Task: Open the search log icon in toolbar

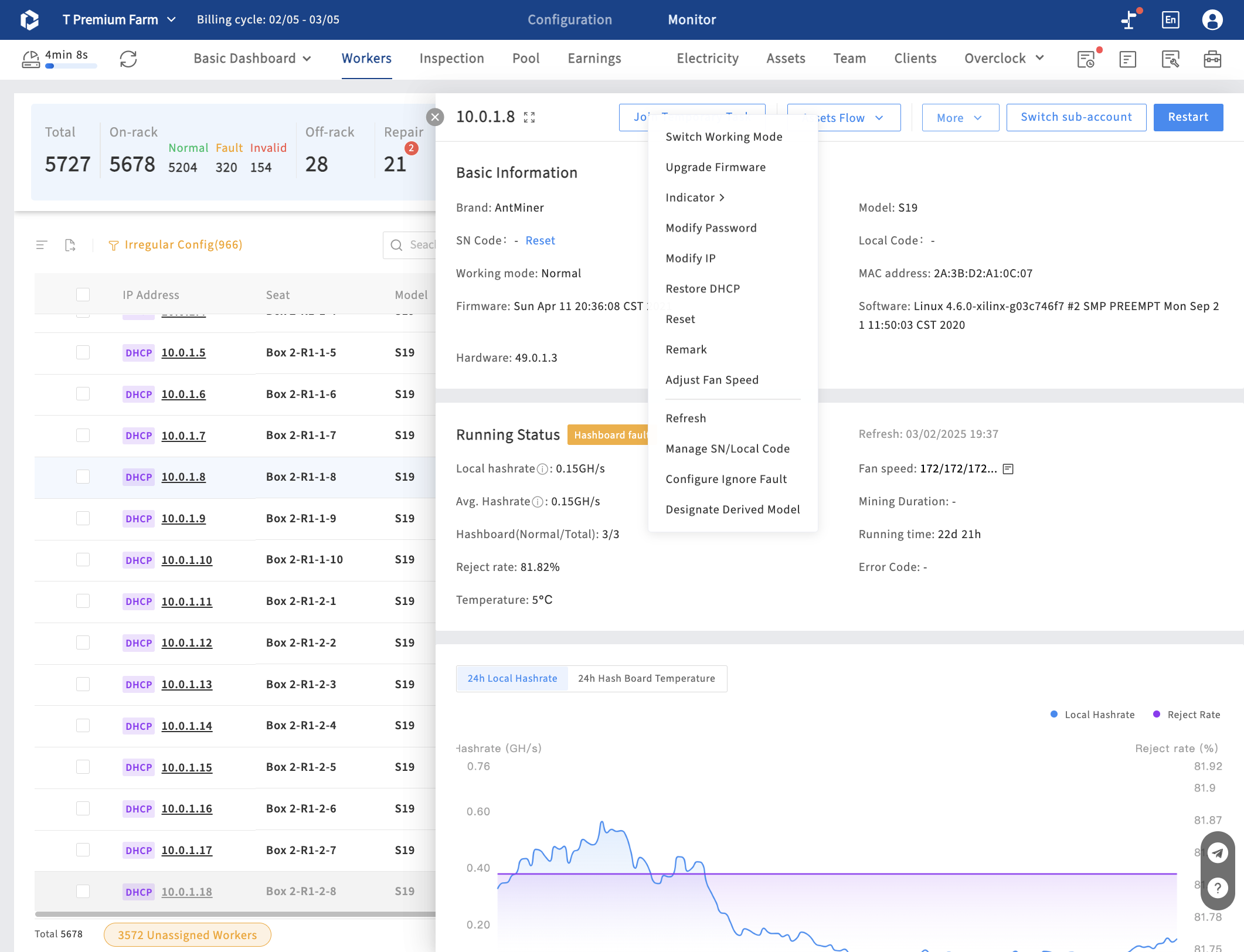Action: [1170, 59]
